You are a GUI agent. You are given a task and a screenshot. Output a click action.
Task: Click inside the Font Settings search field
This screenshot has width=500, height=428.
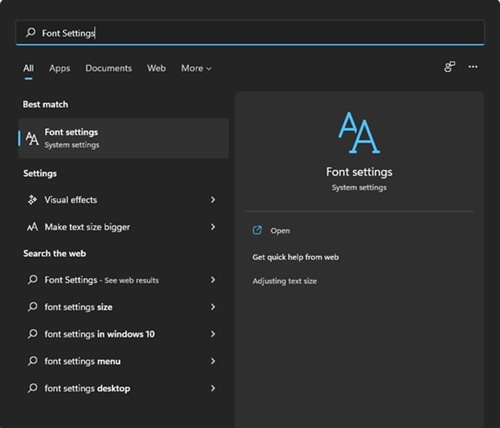click(x=250, y=33)
